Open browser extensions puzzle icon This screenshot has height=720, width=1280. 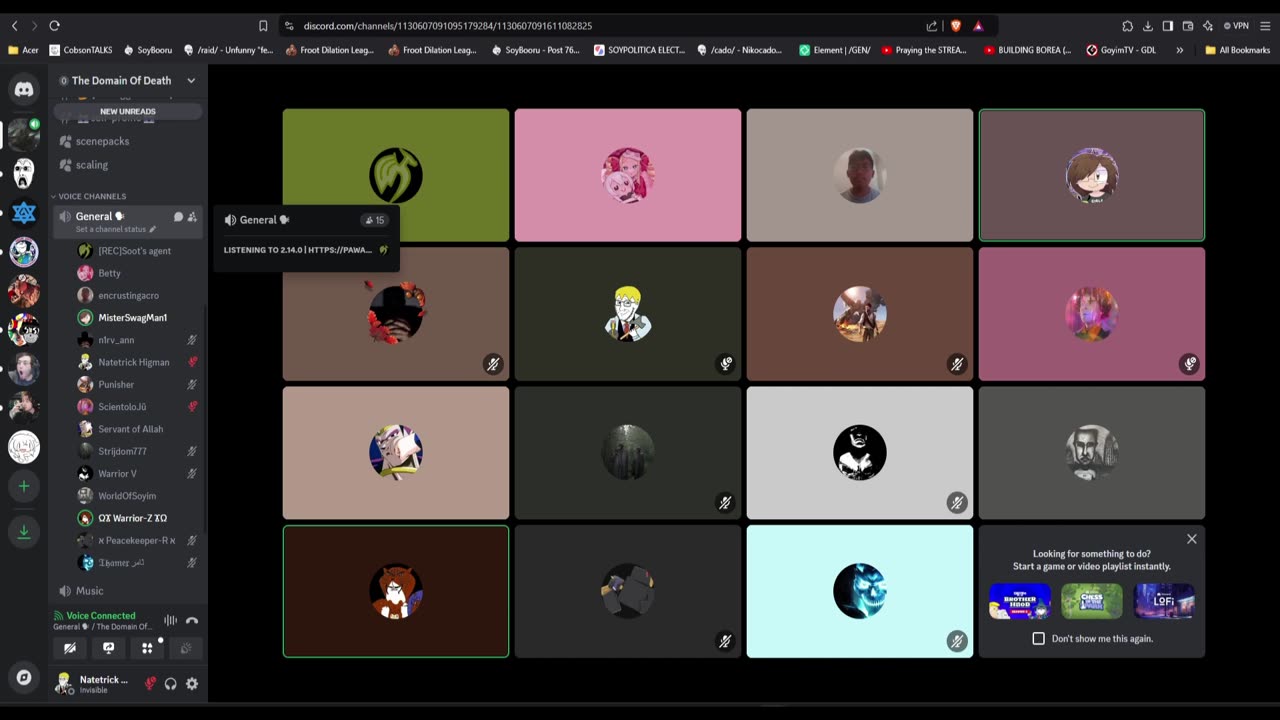(x=1127, y=26)
